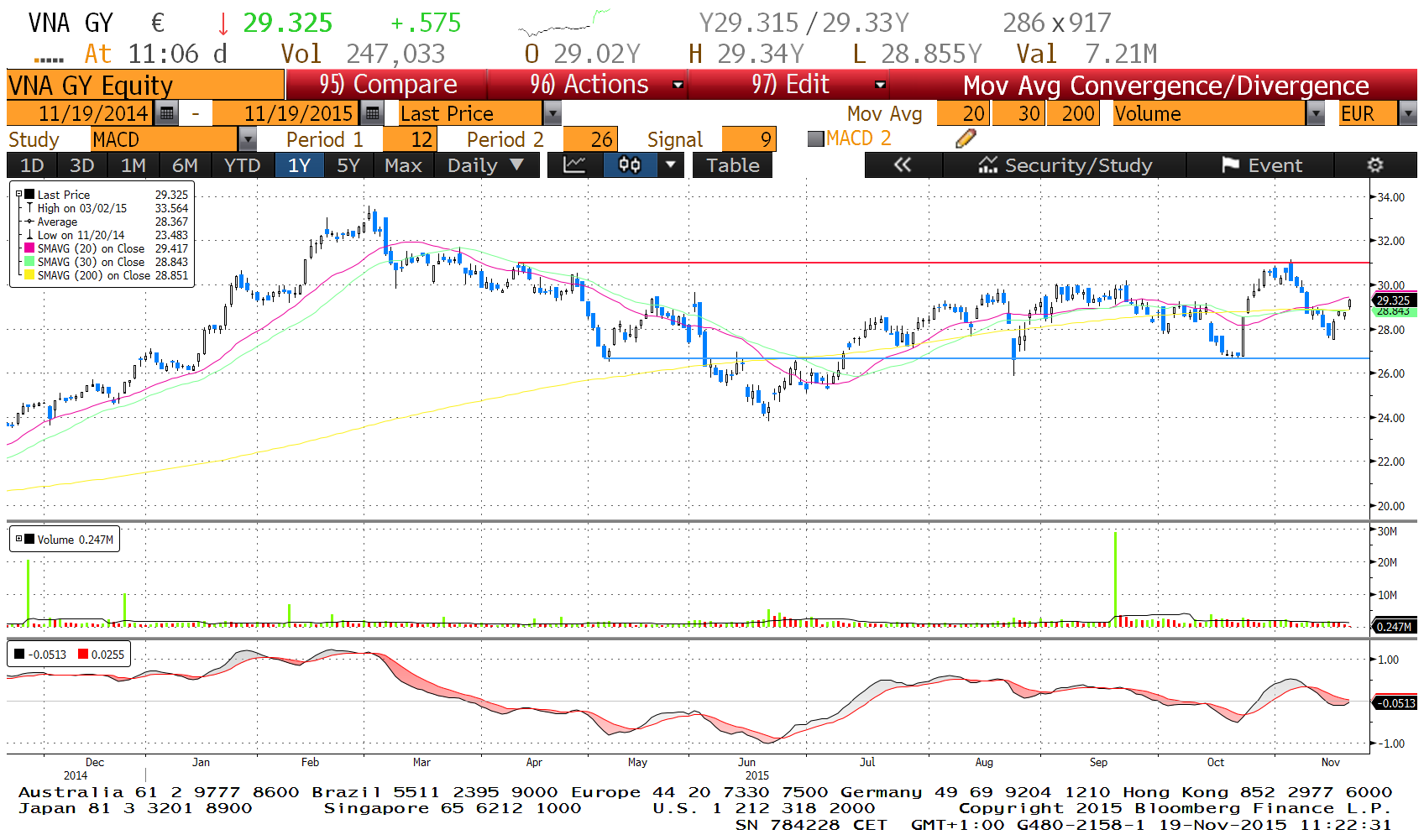Click the "Average" legend row

tap(107, 222)
